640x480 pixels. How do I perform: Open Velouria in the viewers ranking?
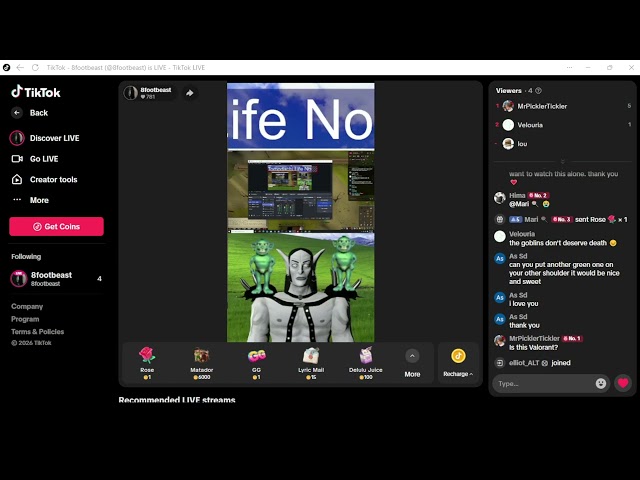click(x=563, y=125)
